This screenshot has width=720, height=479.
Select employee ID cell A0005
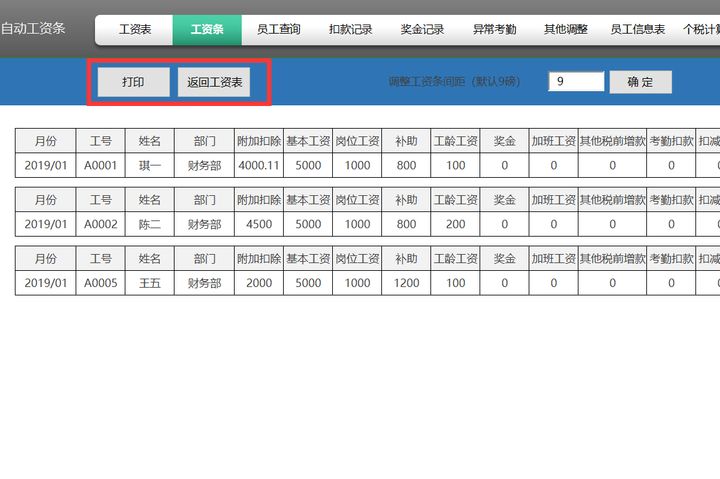(101, 283)
